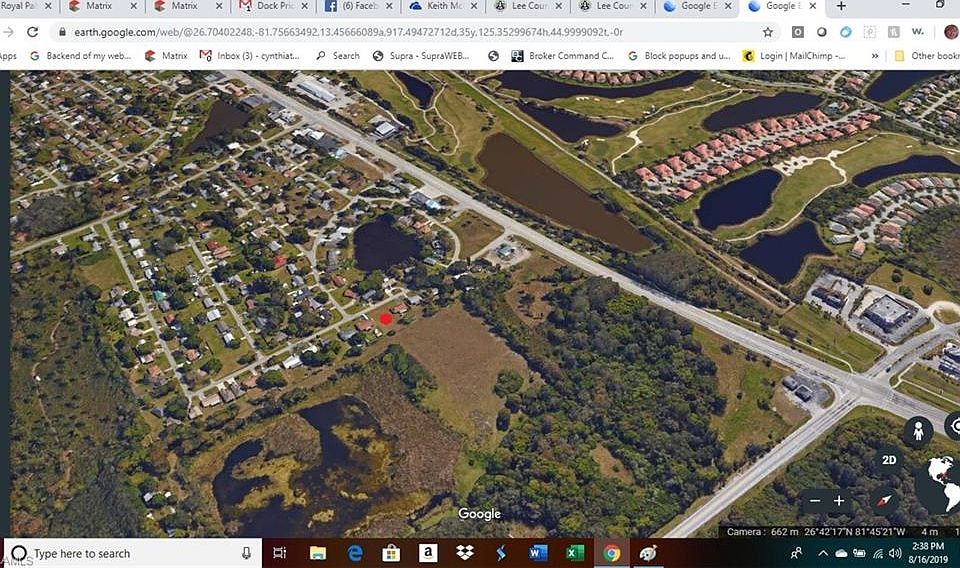Open Excel from taskbar
The width and height of the screenshot is (960, 568).
pos(574,553)
